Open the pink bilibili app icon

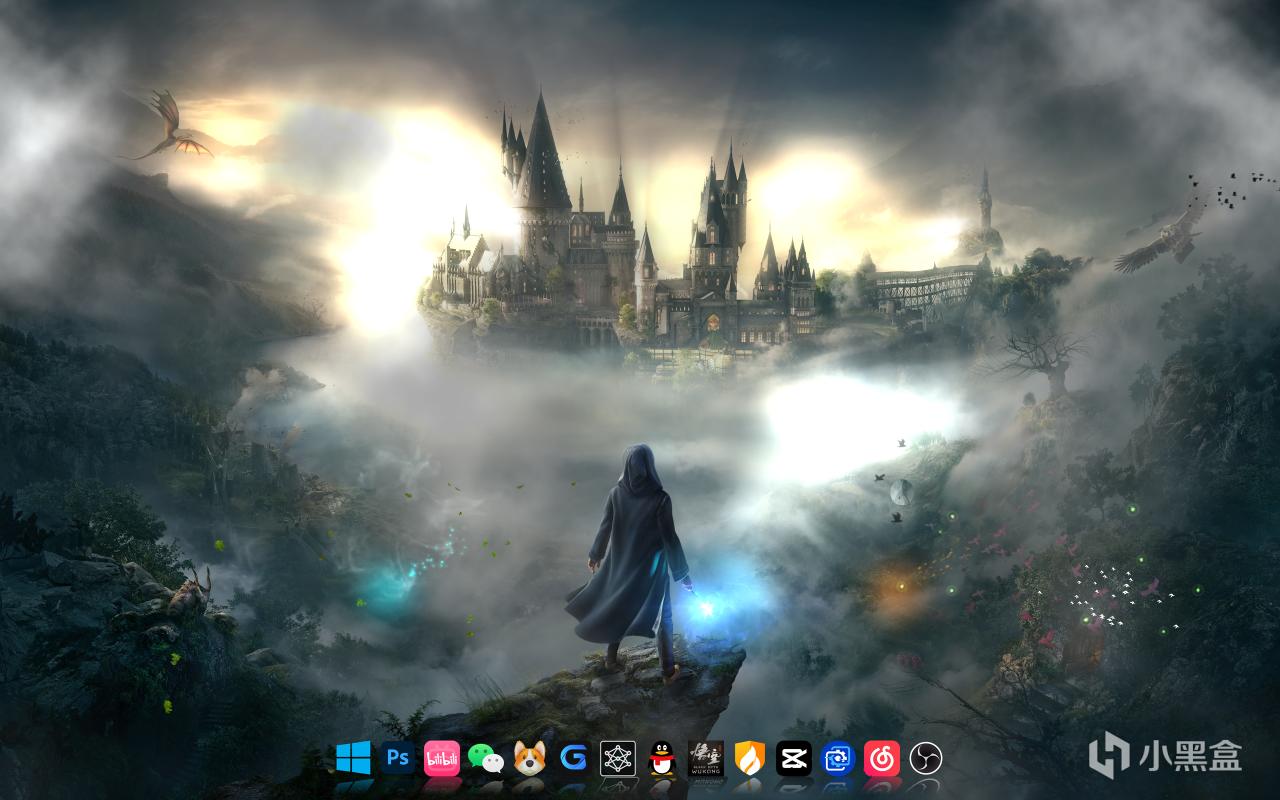pos(441,758)
